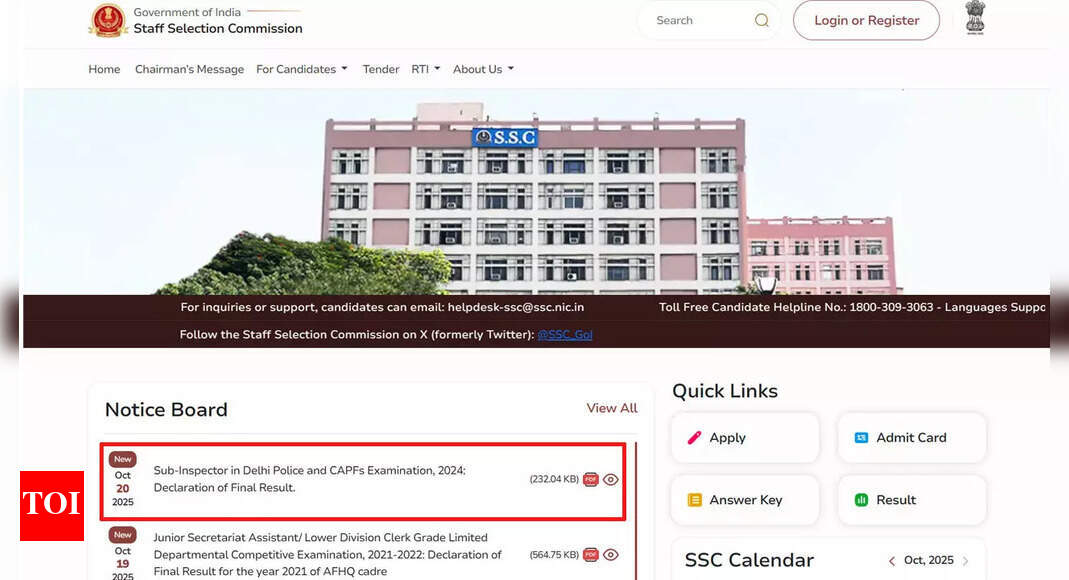Click the Apply pencil icon in Quick Links
This screenshot has width=1069, height=580.
point(695,438)
